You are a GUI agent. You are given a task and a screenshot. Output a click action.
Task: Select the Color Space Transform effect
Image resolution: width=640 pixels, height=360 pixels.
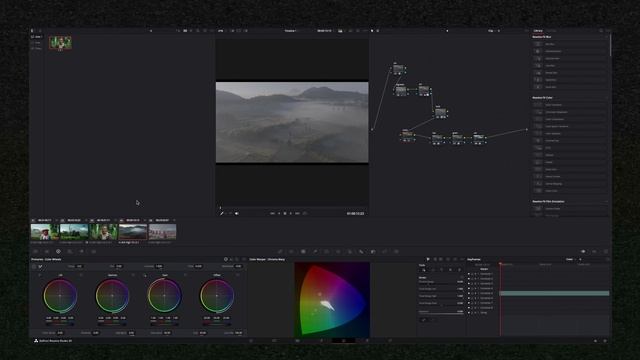click(569, 127)
